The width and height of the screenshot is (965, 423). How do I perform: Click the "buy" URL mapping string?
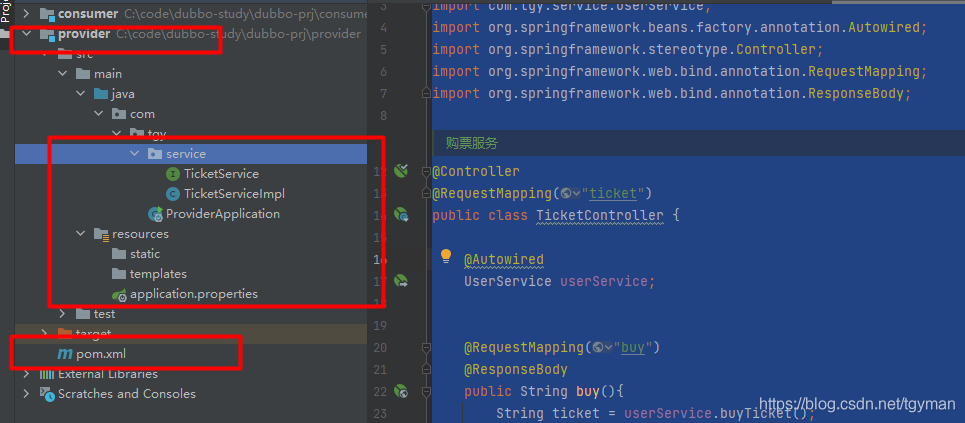(633, 347)
